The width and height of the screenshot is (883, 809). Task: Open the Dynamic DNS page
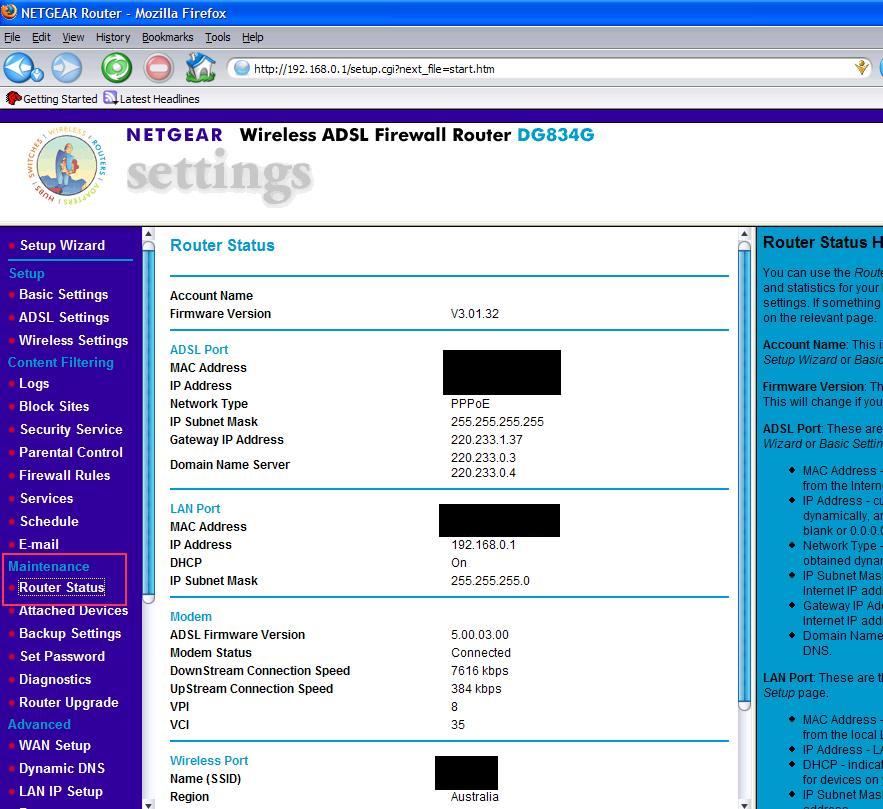click(x=62, y=768)
